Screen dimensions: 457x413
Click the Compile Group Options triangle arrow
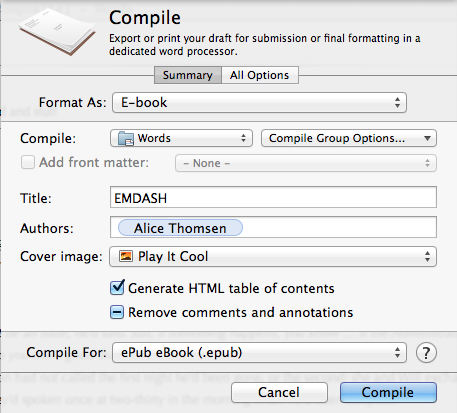[427, 138]
